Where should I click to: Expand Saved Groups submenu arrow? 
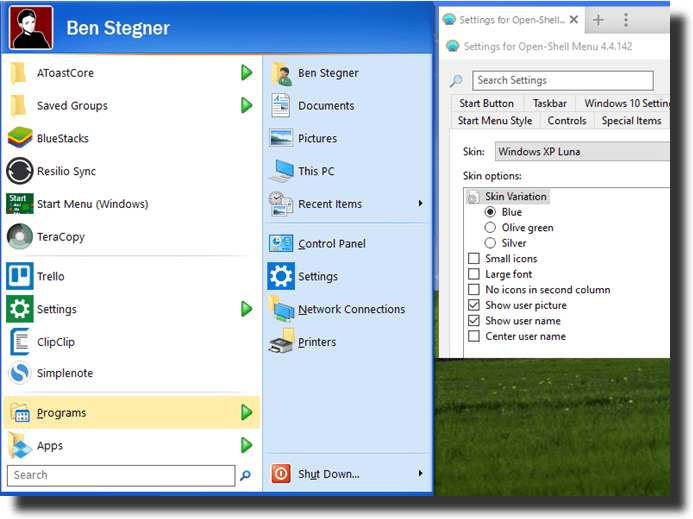(x=247, y=105)
